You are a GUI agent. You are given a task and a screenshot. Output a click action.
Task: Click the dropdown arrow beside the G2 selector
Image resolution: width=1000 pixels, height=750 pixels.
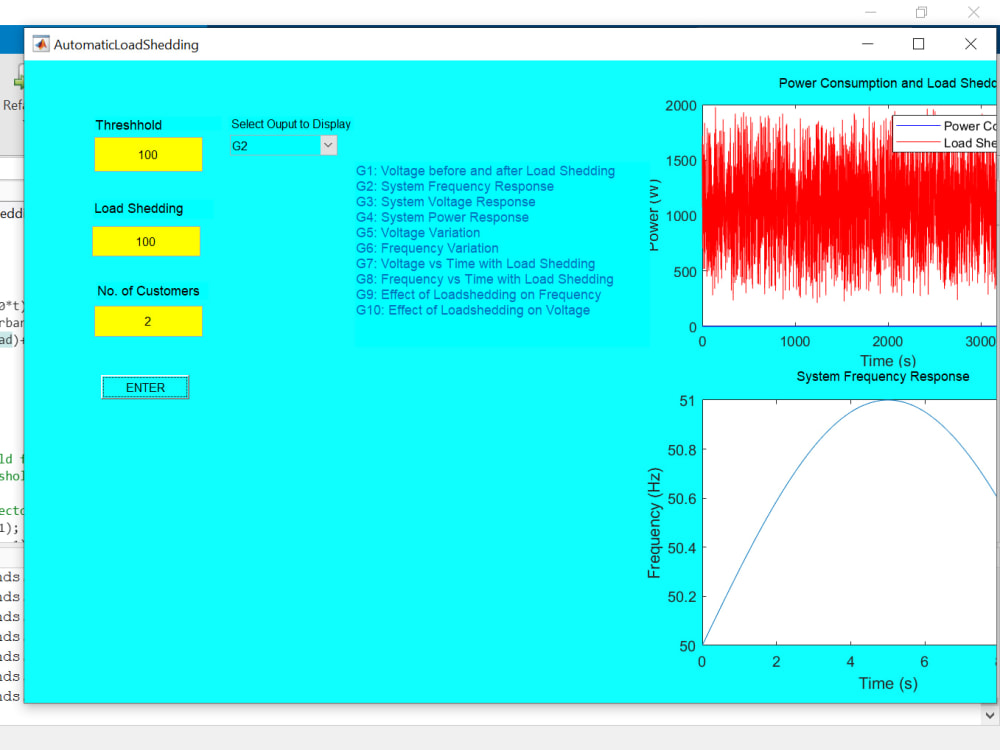327,144
